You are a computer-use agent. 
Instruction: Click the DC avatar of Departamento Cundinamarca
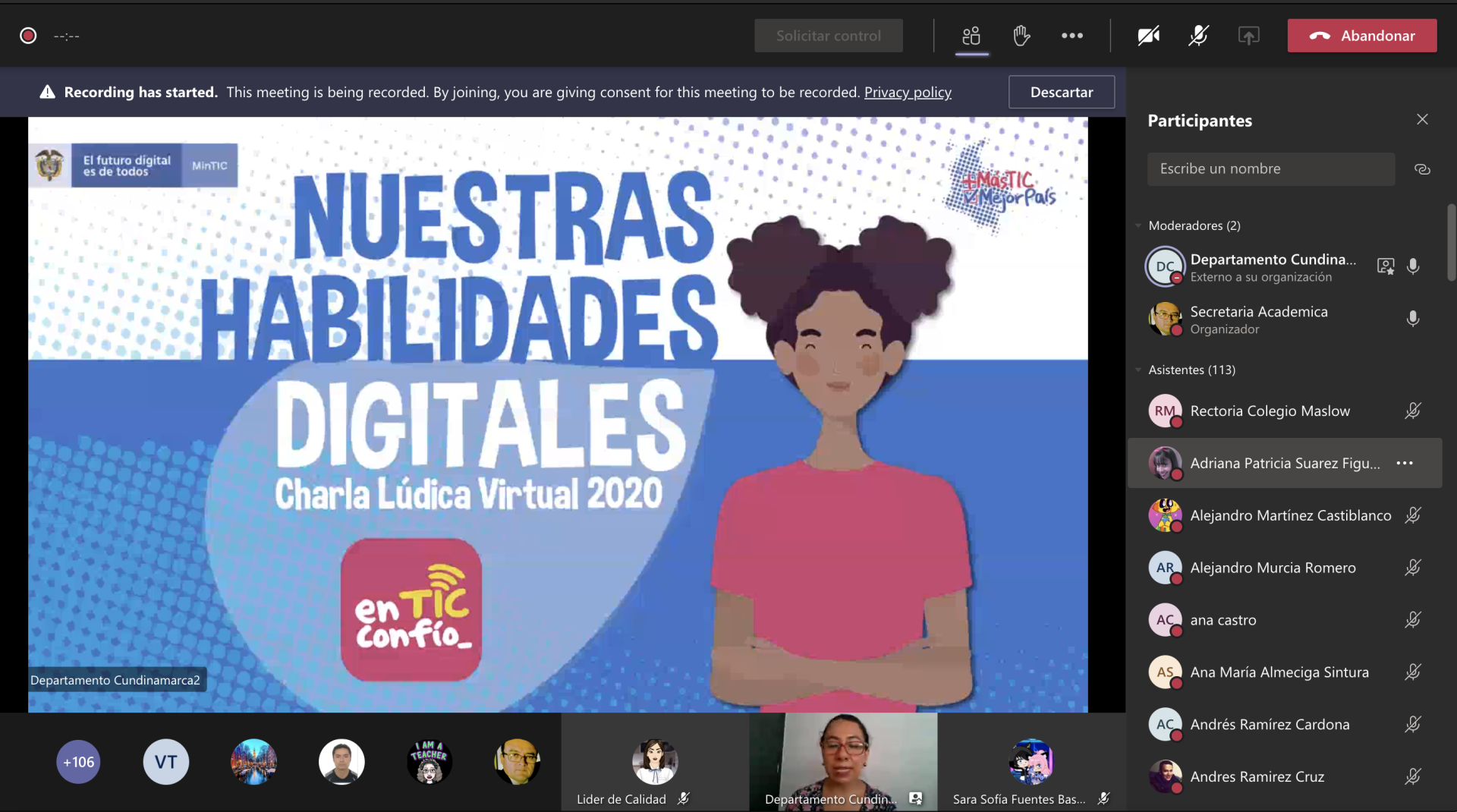(1165, 266)
